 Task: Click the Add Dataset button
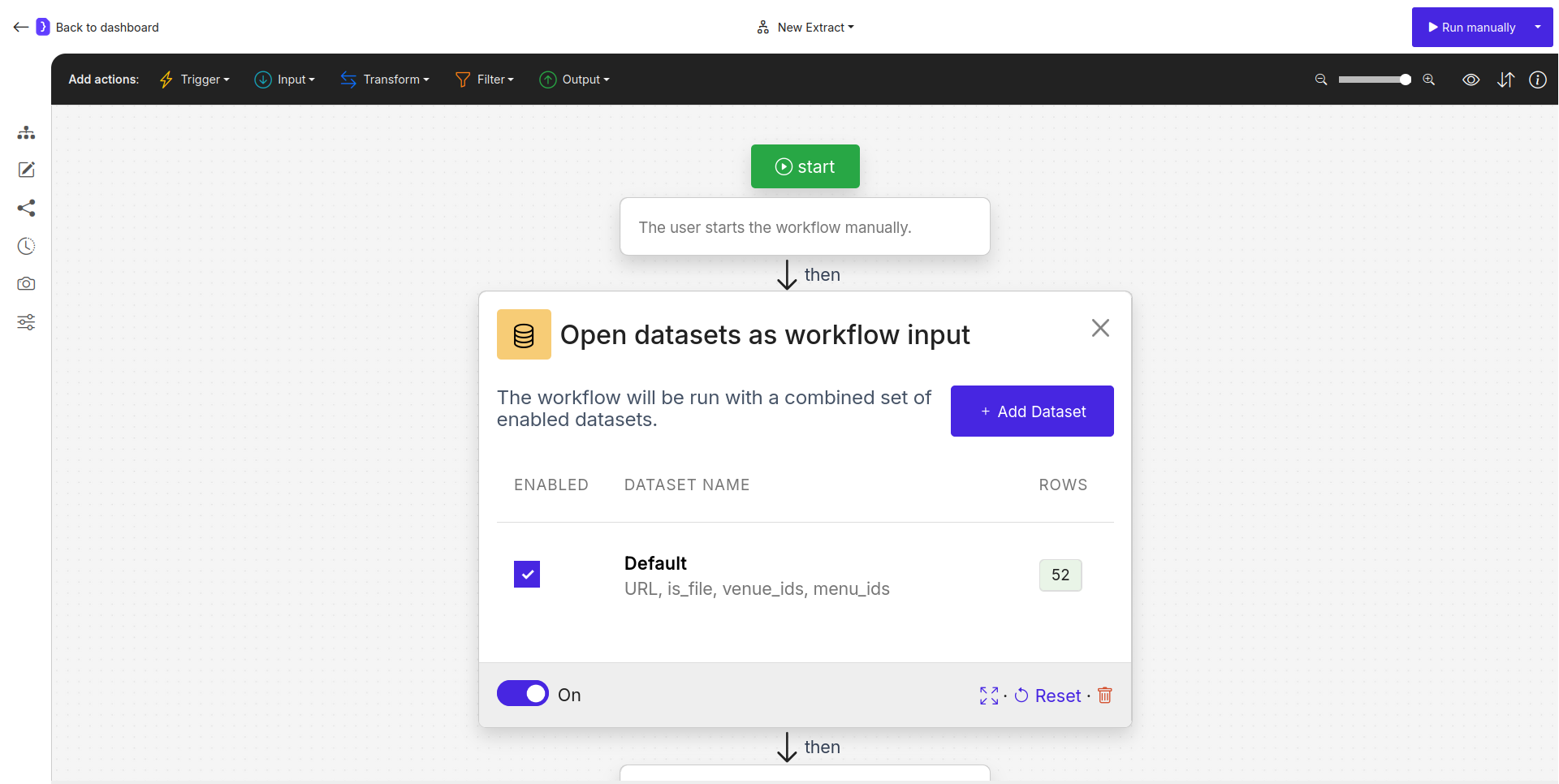click(x=1032, y=411)
